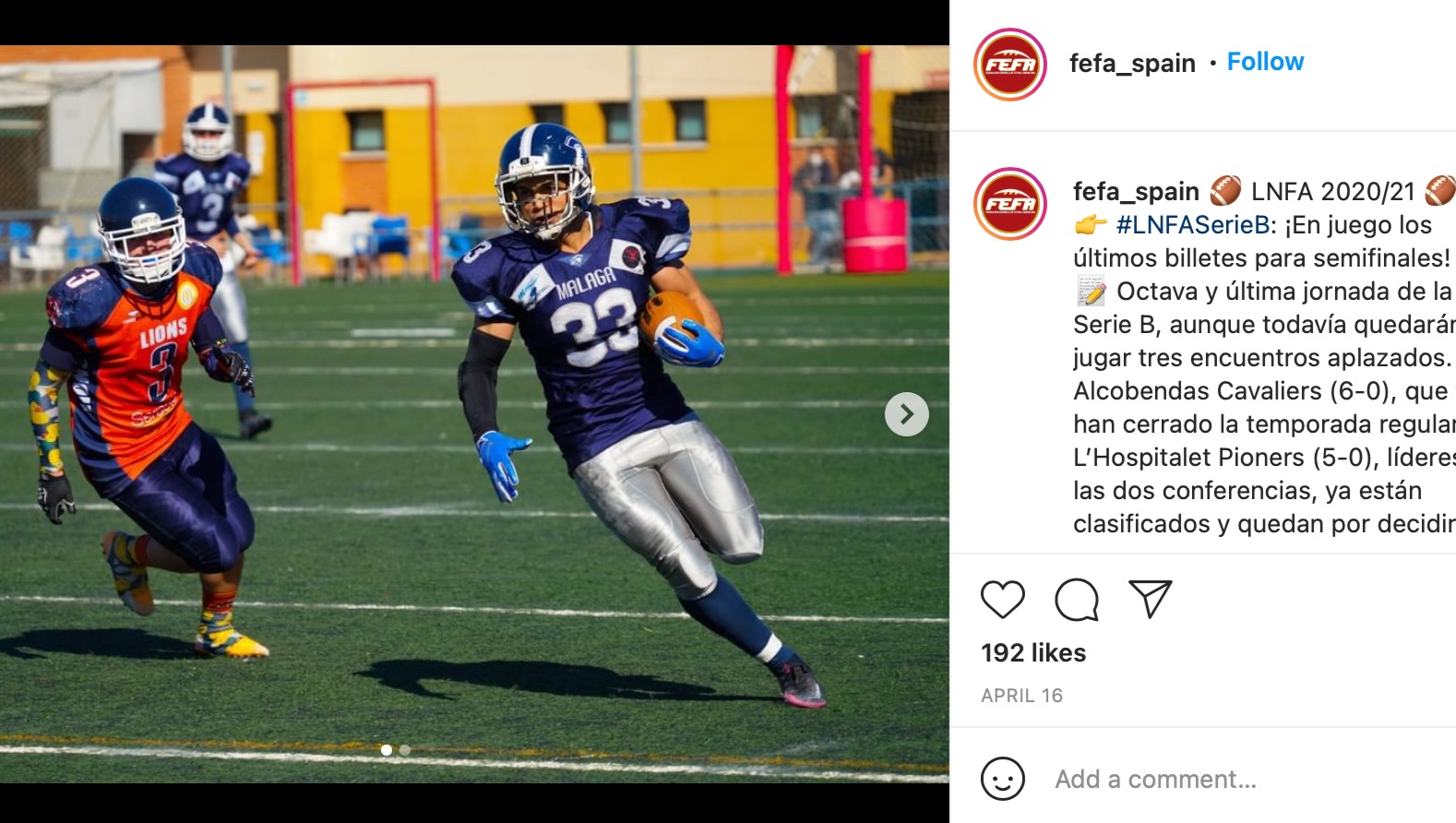Viewport: 1456px width, 823px height.
Task: Open the FEFA avatar beside the caption
Action: point(1010,204)
